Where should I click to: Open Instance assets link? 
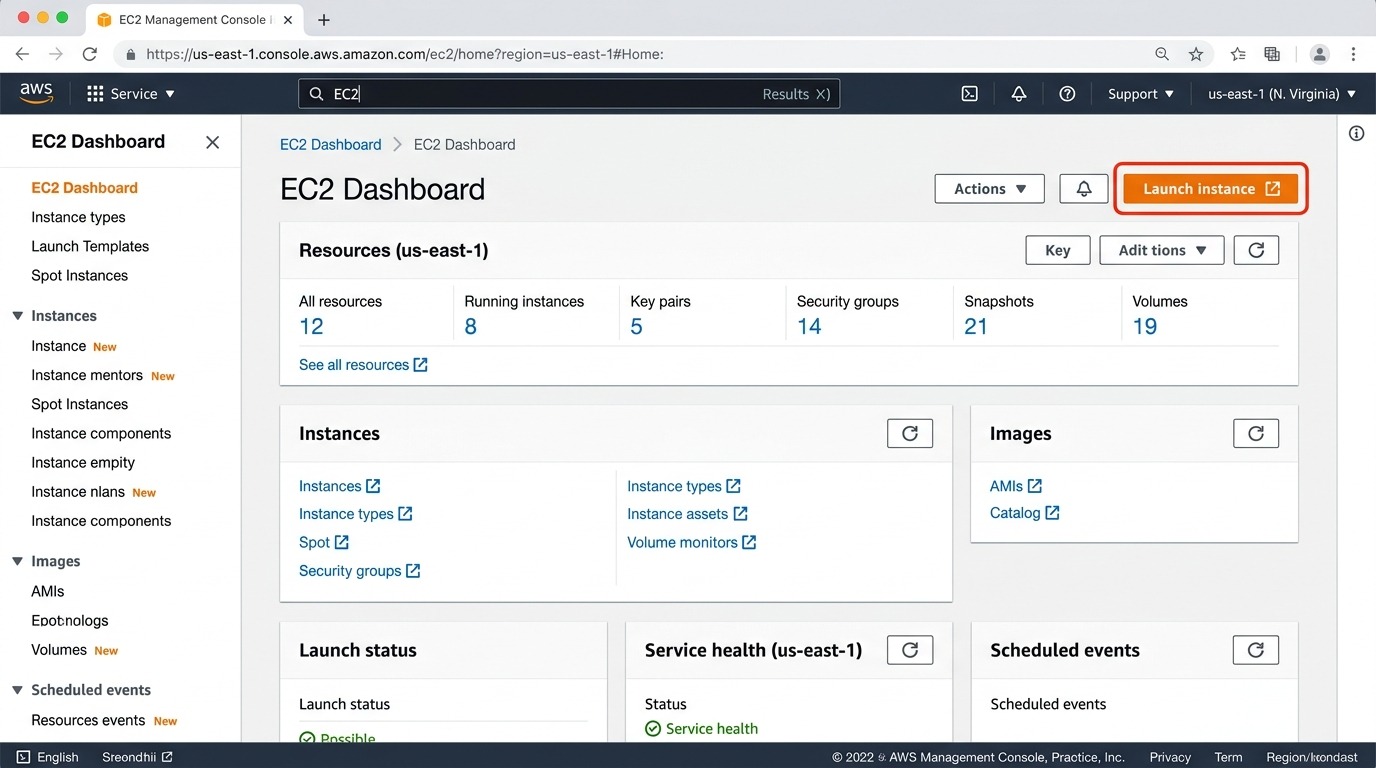pyautogui.click(x=687, y=514)
